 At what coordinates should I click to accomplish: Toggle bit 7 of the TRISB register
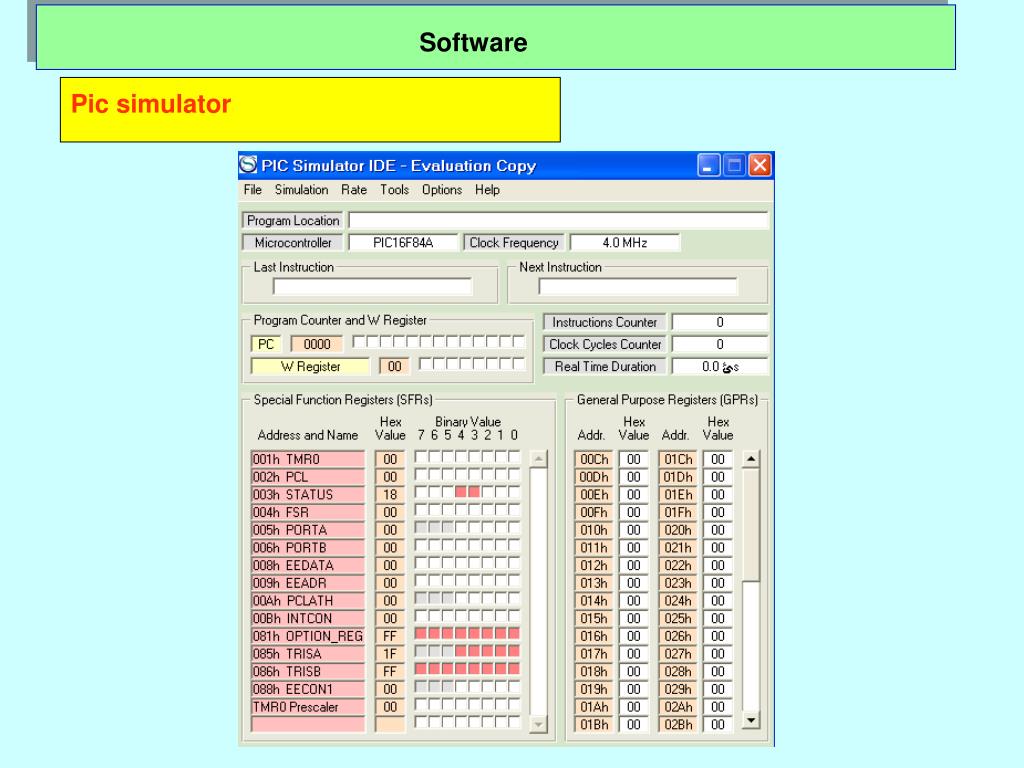coord(421,668)
